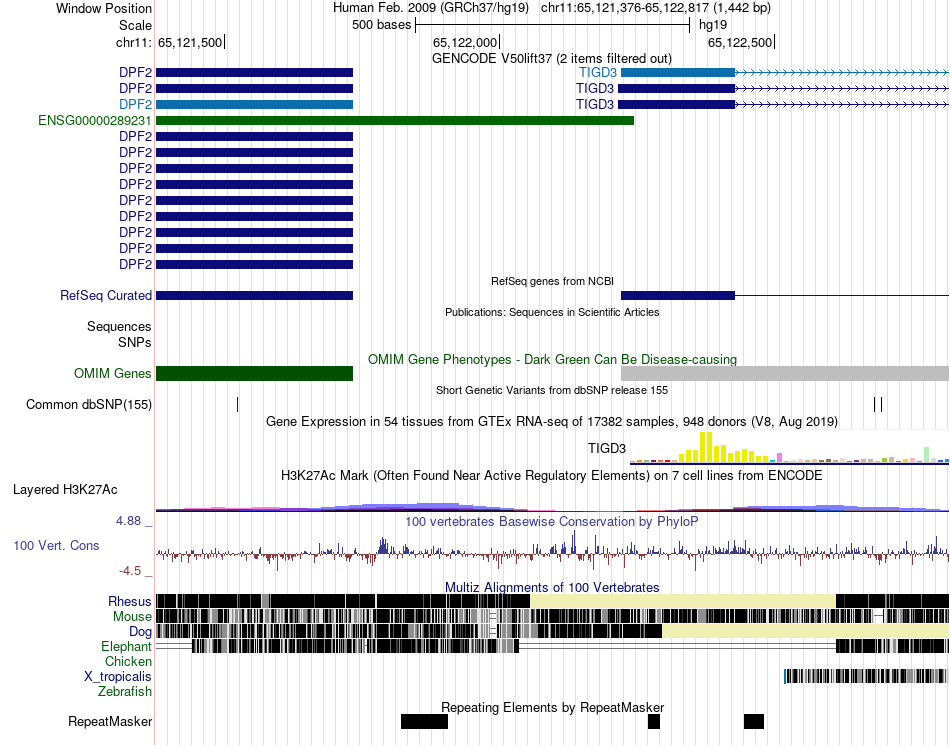Click the X_tropicalis alignment label
The image size is (950, 745).
point(118,677)
